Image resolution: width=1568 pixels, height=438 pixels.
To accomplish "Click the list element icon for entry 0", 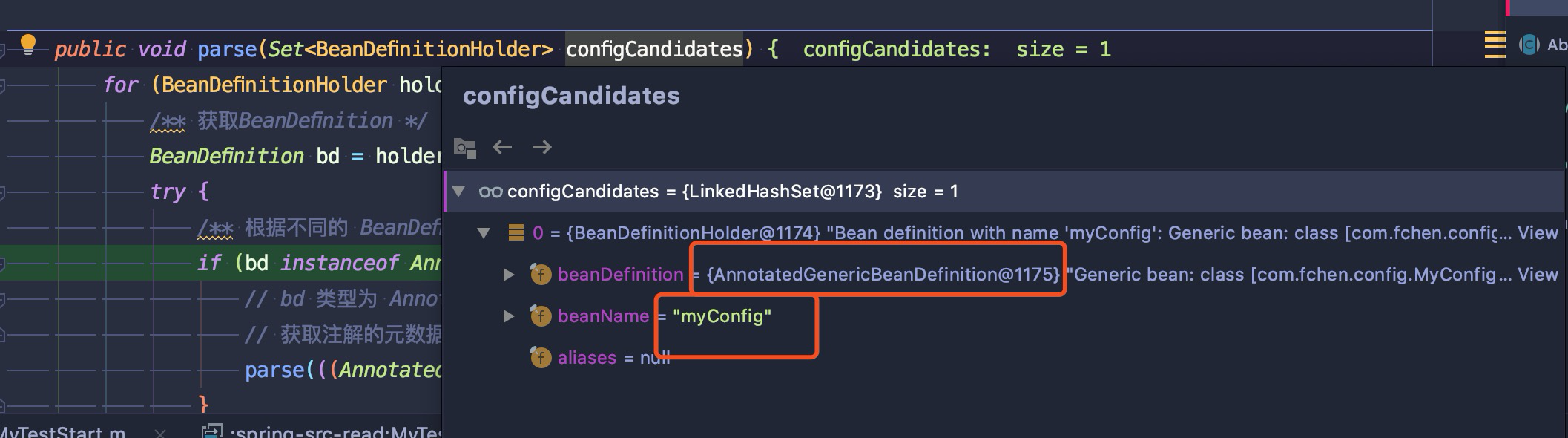I will tap(516, 233).
